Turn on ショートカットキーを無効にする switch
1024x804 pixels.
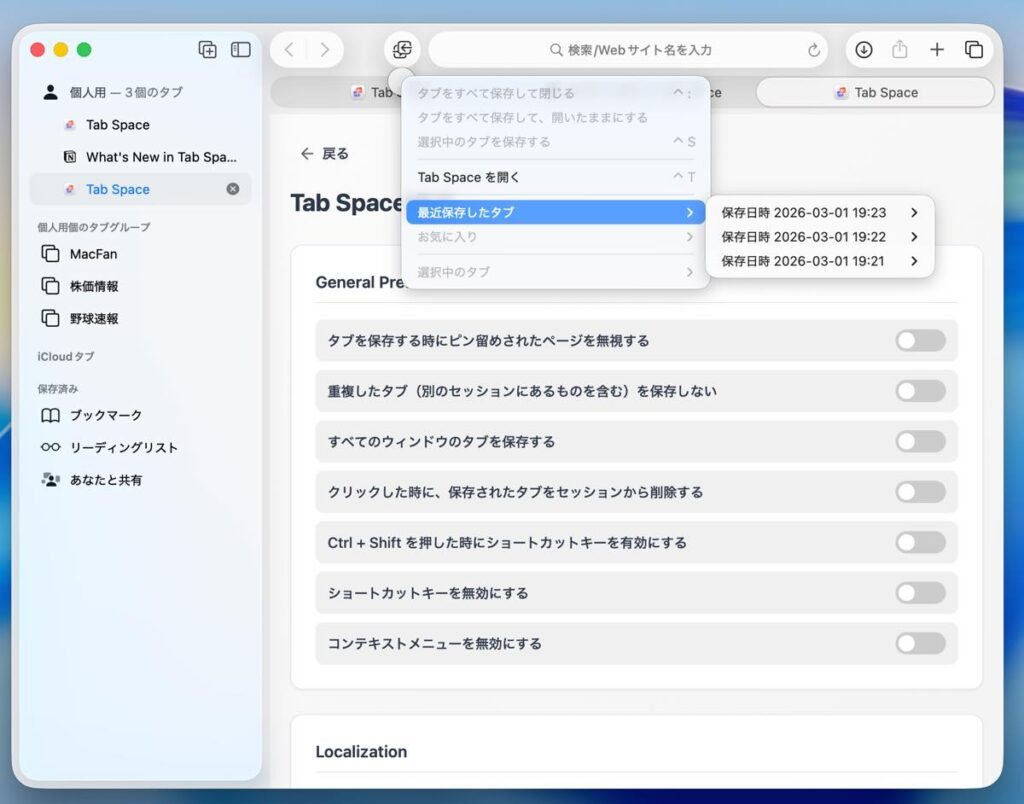pos(920,593)
